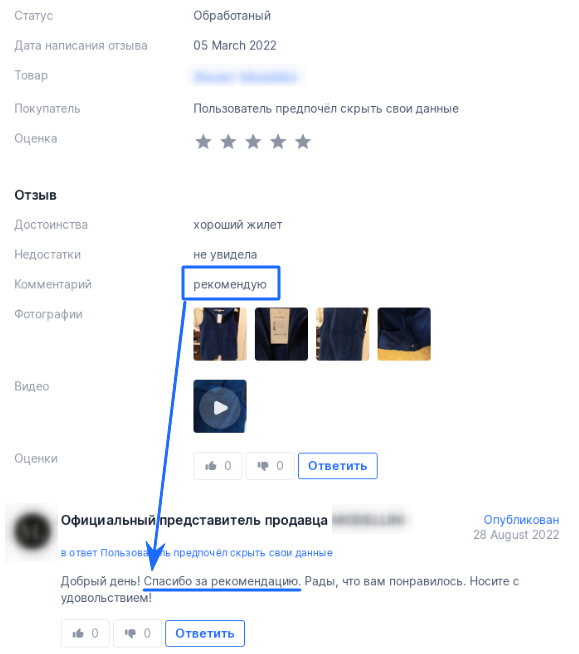Click thumbs-down icon under the review
Image resolution: width=579 pixels, height=654 pixels.
tap(263, 465)
